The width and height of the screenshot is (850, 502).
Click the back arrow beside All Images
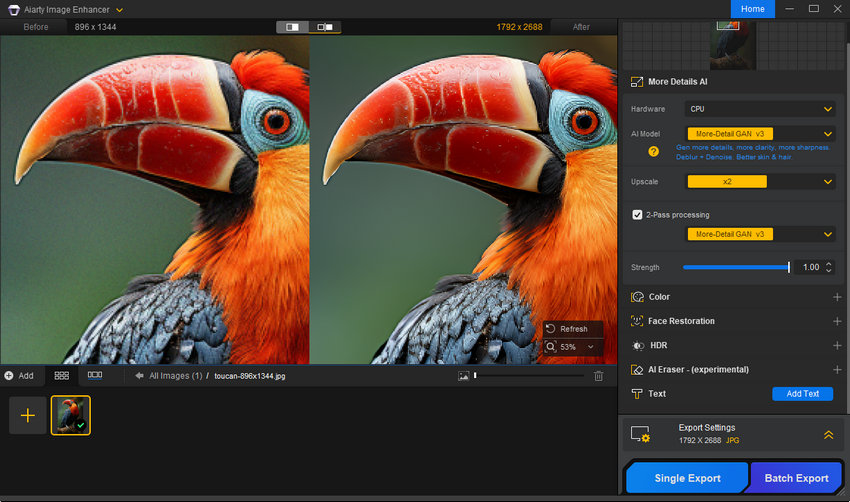(139, 376)
